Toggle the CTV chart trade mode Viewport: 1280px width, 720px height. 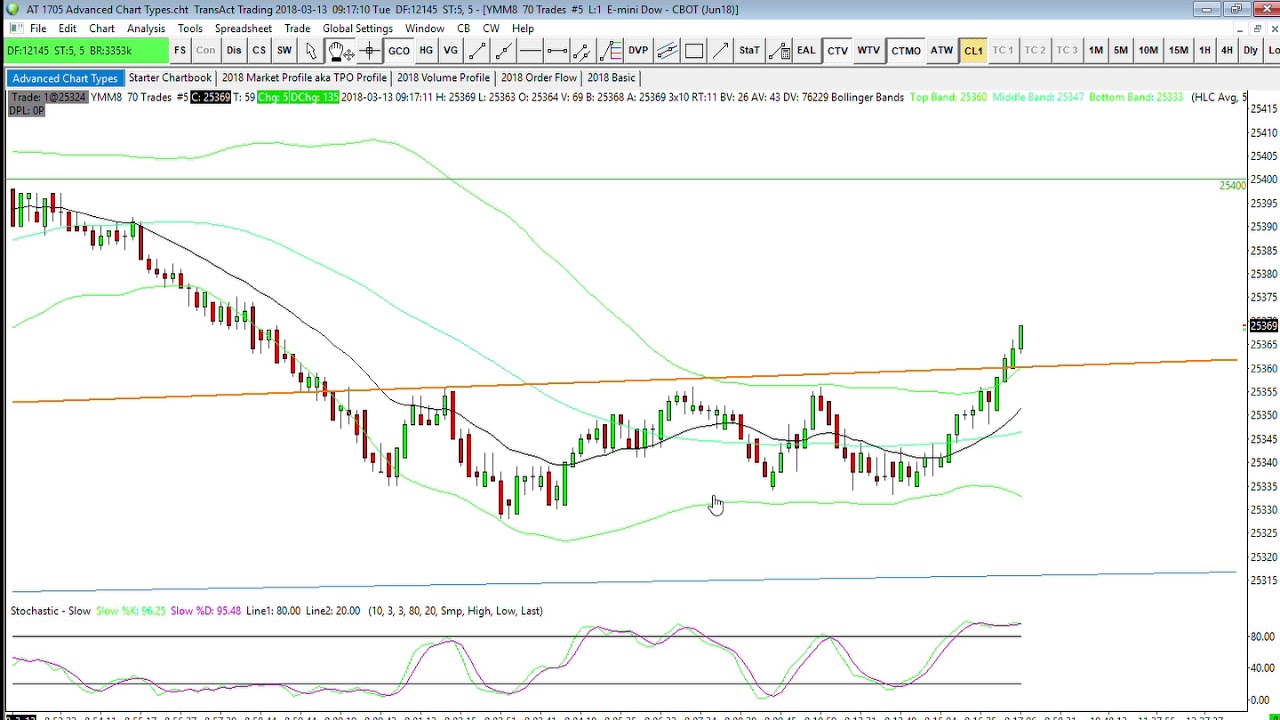838,50
